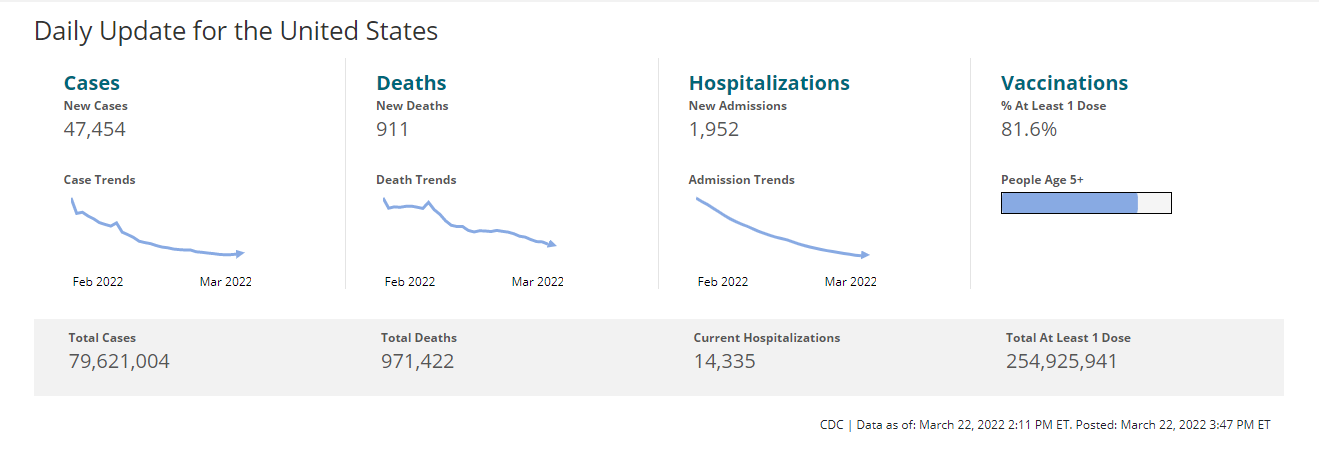The width and height of the screenshot is (1319, 457).
Task: Select the New Deaths value 911
Action: 393,129
